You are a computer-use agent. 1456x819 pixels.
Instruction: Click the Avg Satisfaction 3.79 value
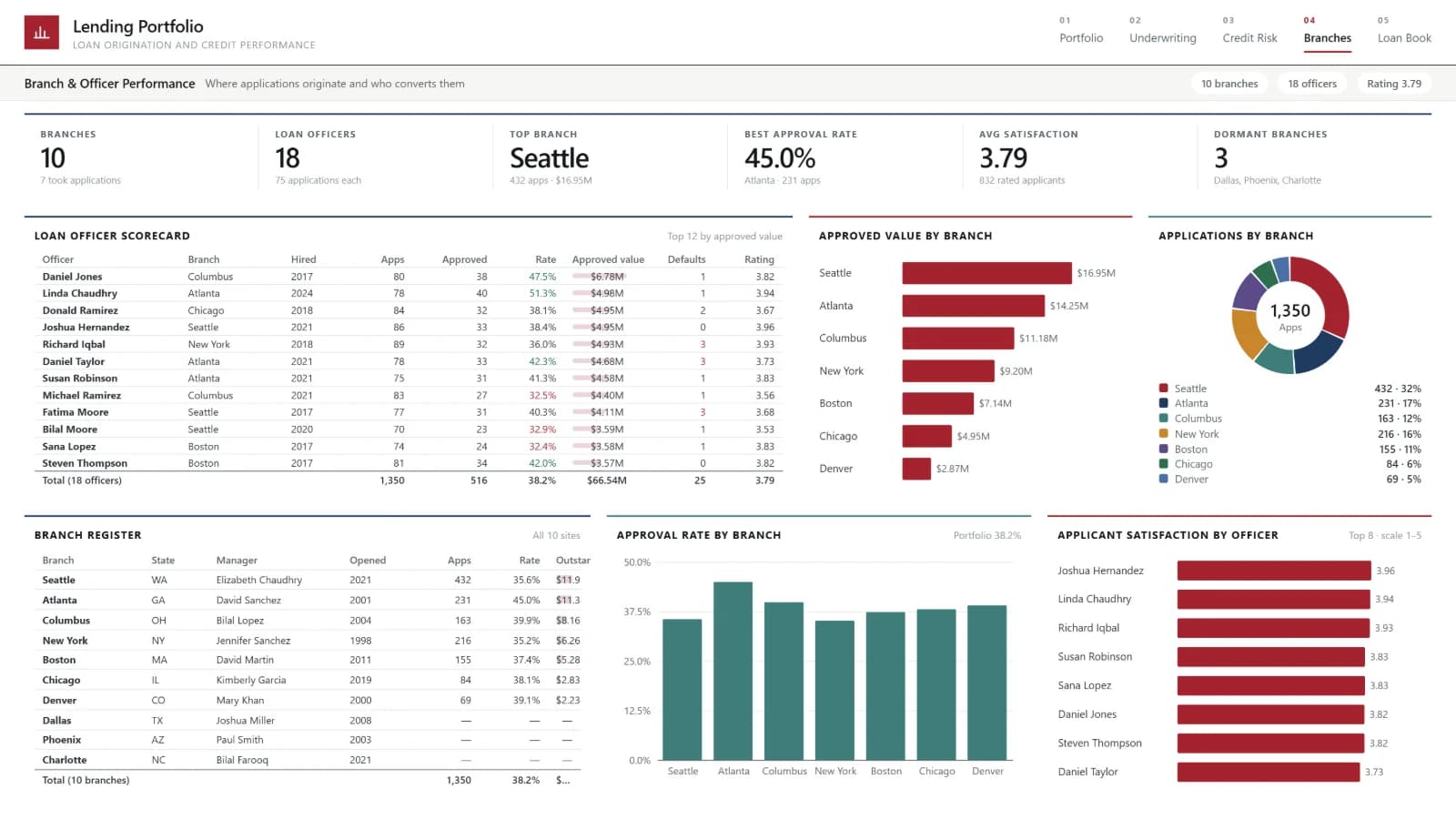pyautogui.click(x=1004, y=158)
